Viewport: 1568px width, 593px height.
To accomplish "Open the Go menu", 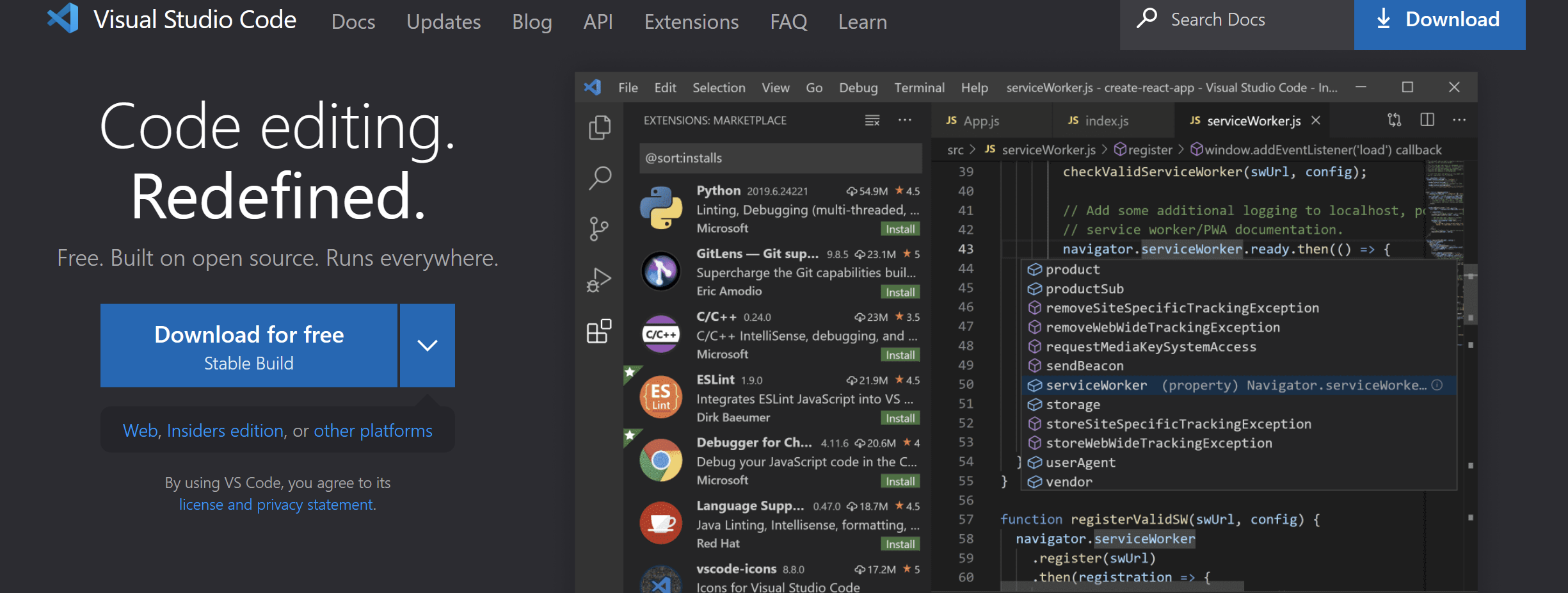I will coord(814,88).
